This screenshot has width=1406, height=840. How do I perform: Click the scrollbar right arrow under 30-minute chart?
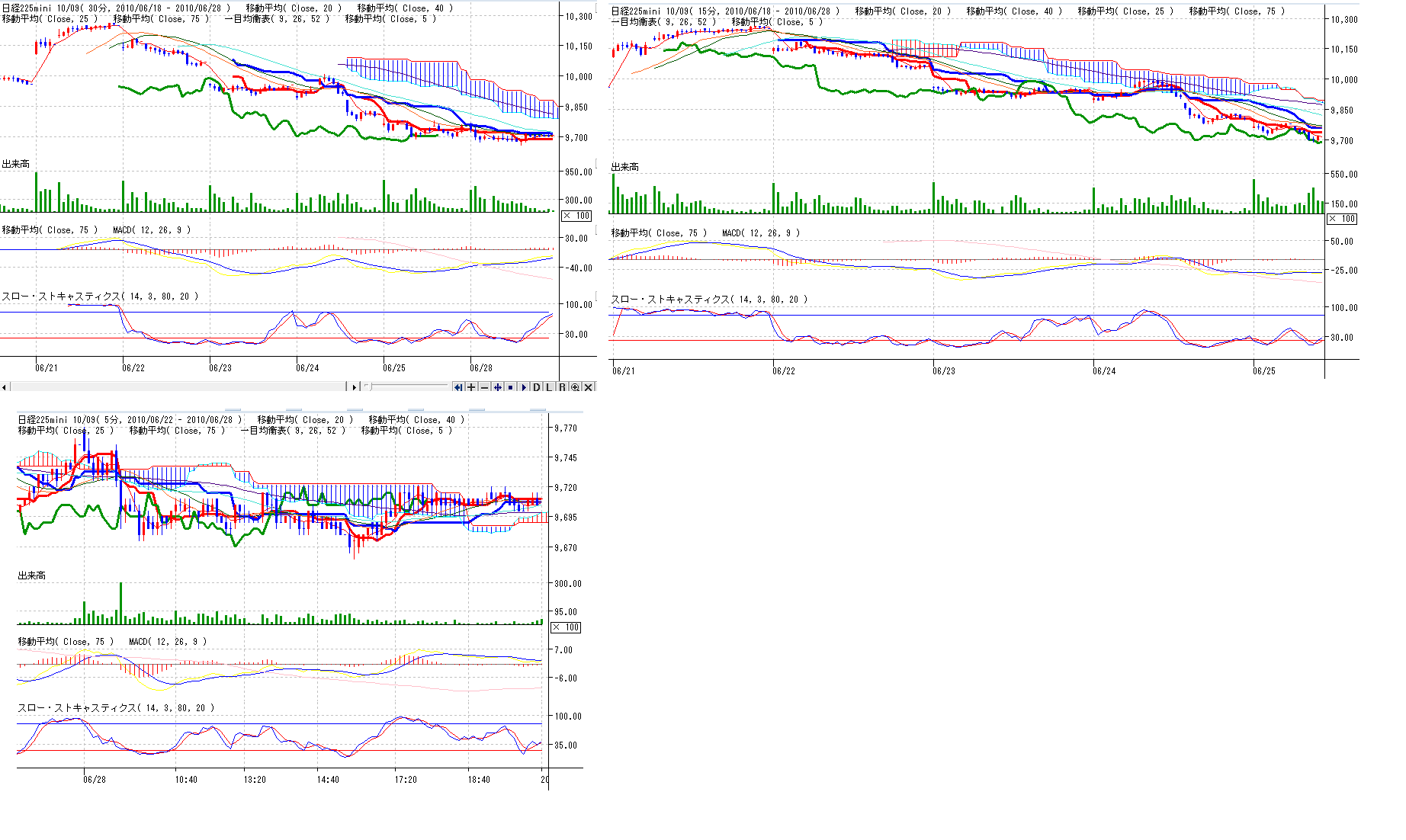tap(354, 387)
